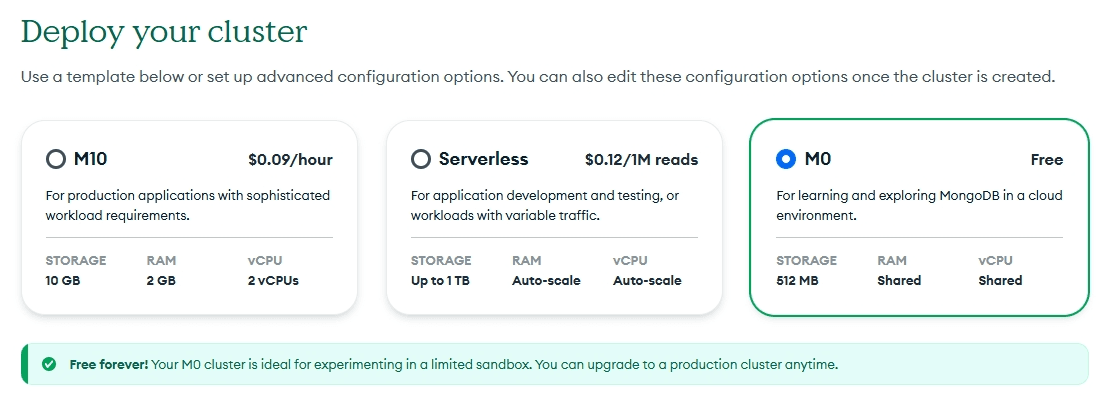This screenshot has height=397, width=1108.
Task: Select the M10 radio button
Action: pyautogui.click(x=56, y=159)
